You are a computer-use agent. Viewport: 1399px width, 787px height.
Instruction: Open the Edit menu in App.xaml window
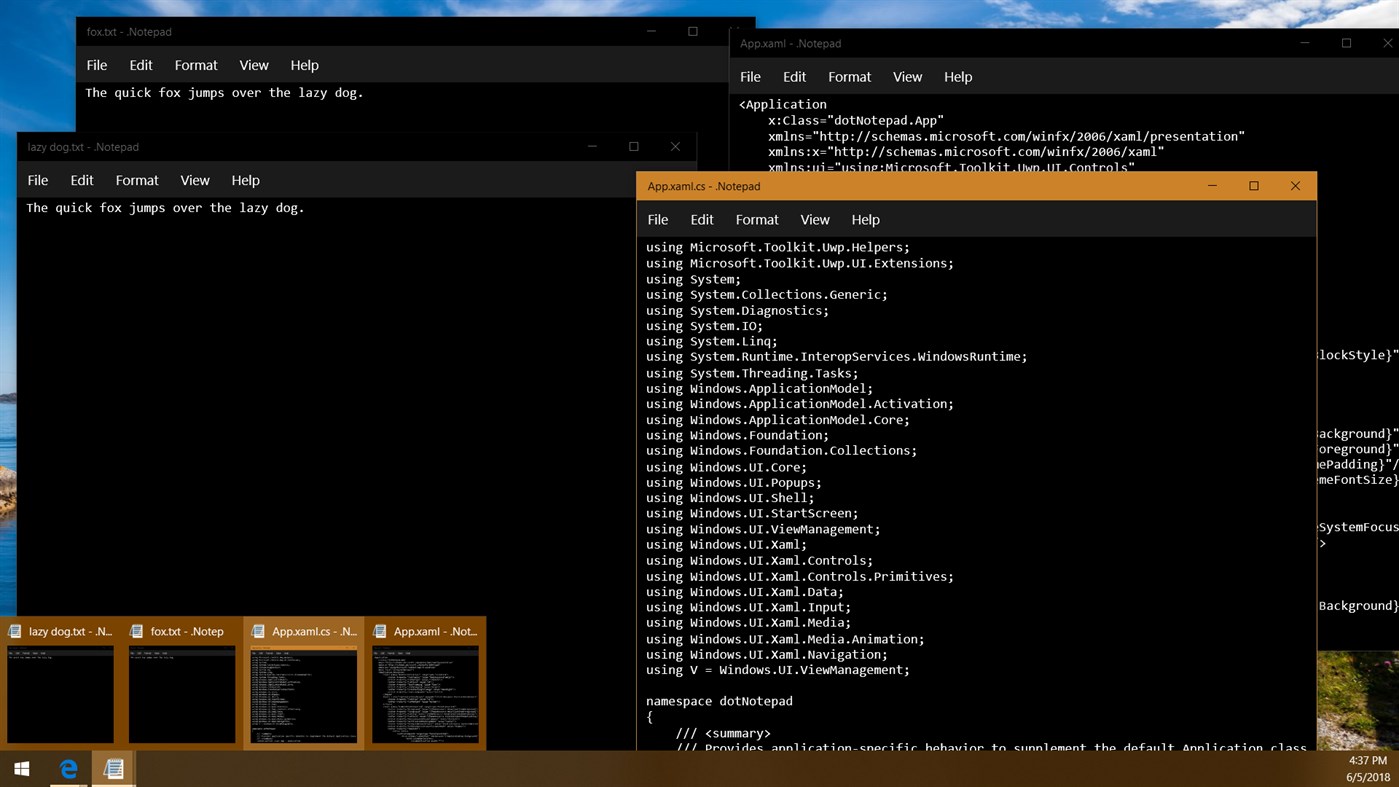(794, 76)
